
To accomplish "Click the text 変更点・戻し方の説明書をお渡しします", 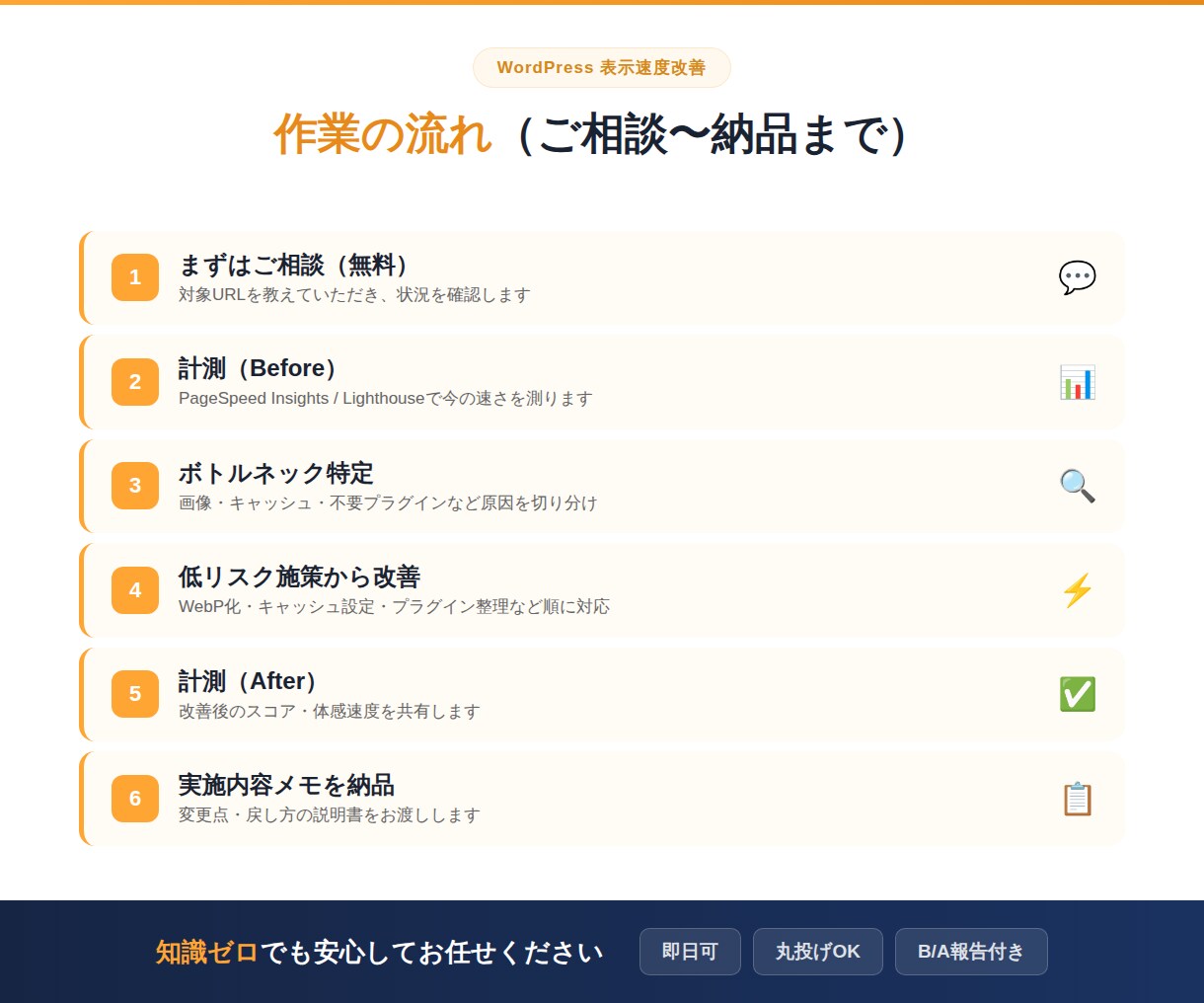I will pos(330,815).
